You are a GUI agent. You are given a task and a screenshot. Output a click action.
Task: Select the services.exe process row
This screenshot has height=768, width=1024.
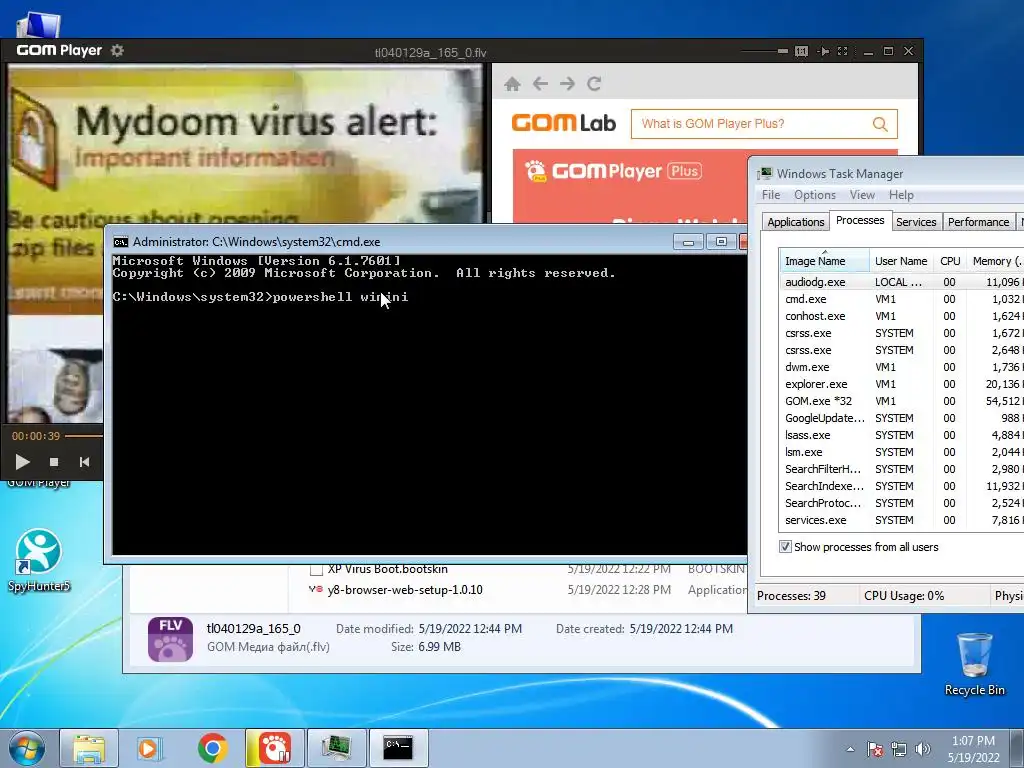pyautogui.click(x=901, y=520)
